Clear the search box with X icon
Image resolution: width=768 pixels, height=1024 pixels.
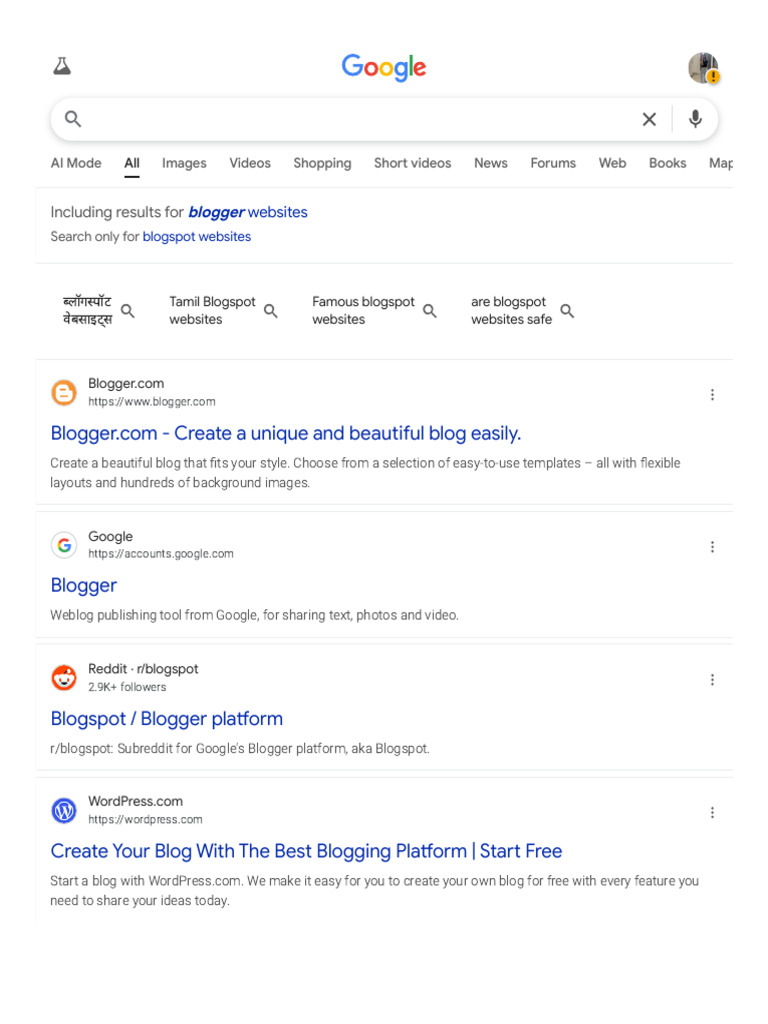pyautogui.click(x=649, y=120)
